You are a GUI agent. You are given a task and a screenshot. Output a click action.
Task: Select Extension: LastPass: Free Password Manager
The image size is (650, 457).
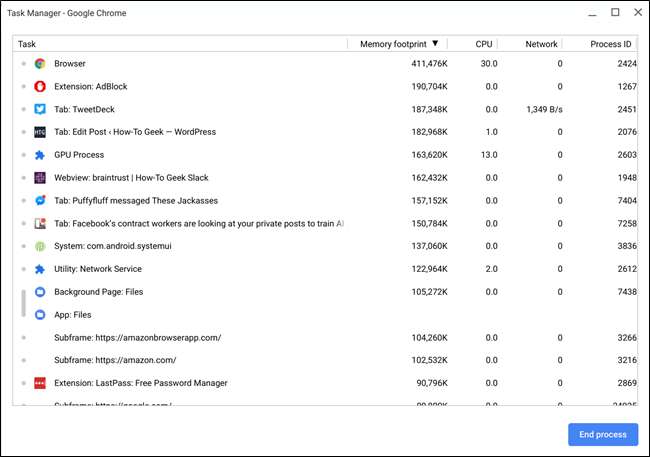(x=325, y=383)
